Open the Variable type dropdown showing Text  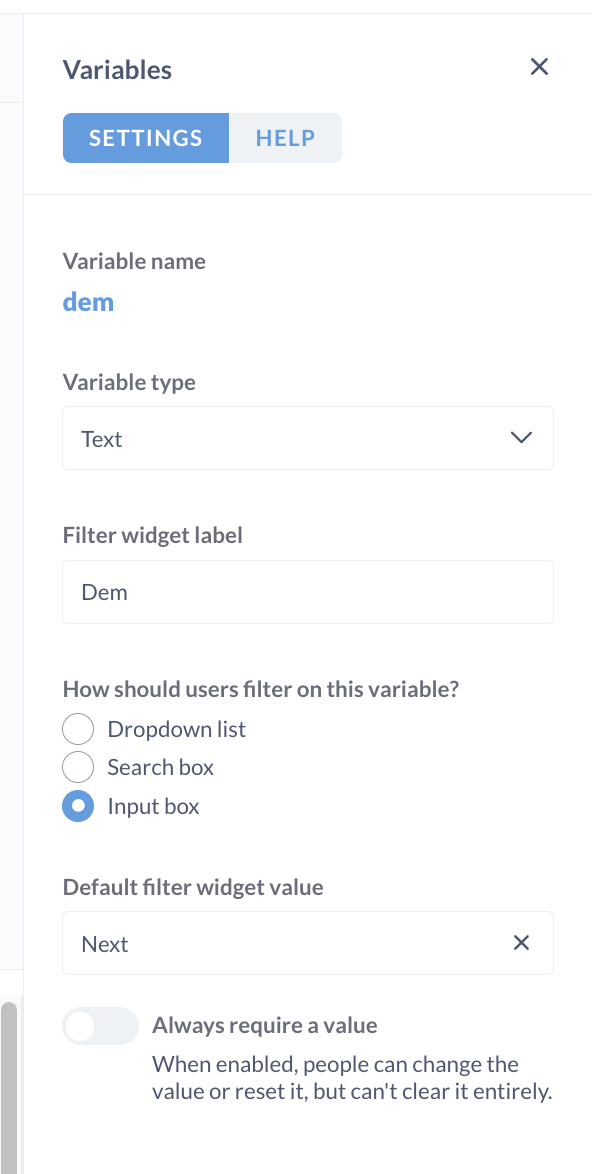click(x=308, y=438)
